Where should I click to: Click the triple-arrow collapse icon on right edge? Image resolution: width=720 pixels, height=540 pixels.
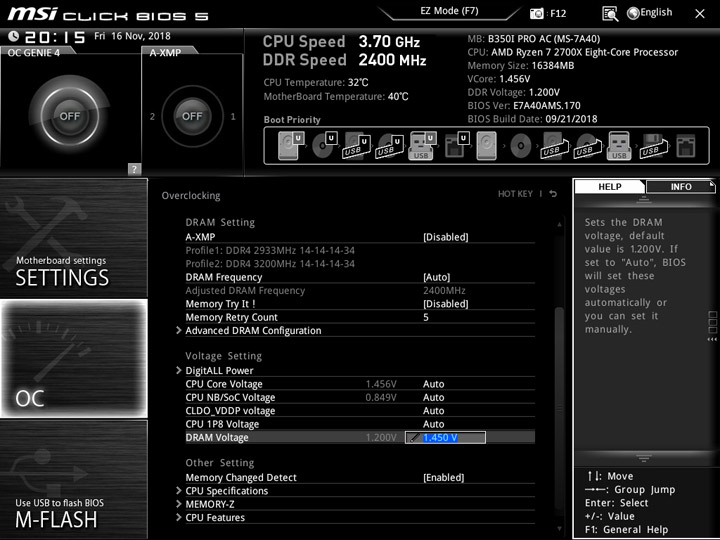tap(712, 339)
